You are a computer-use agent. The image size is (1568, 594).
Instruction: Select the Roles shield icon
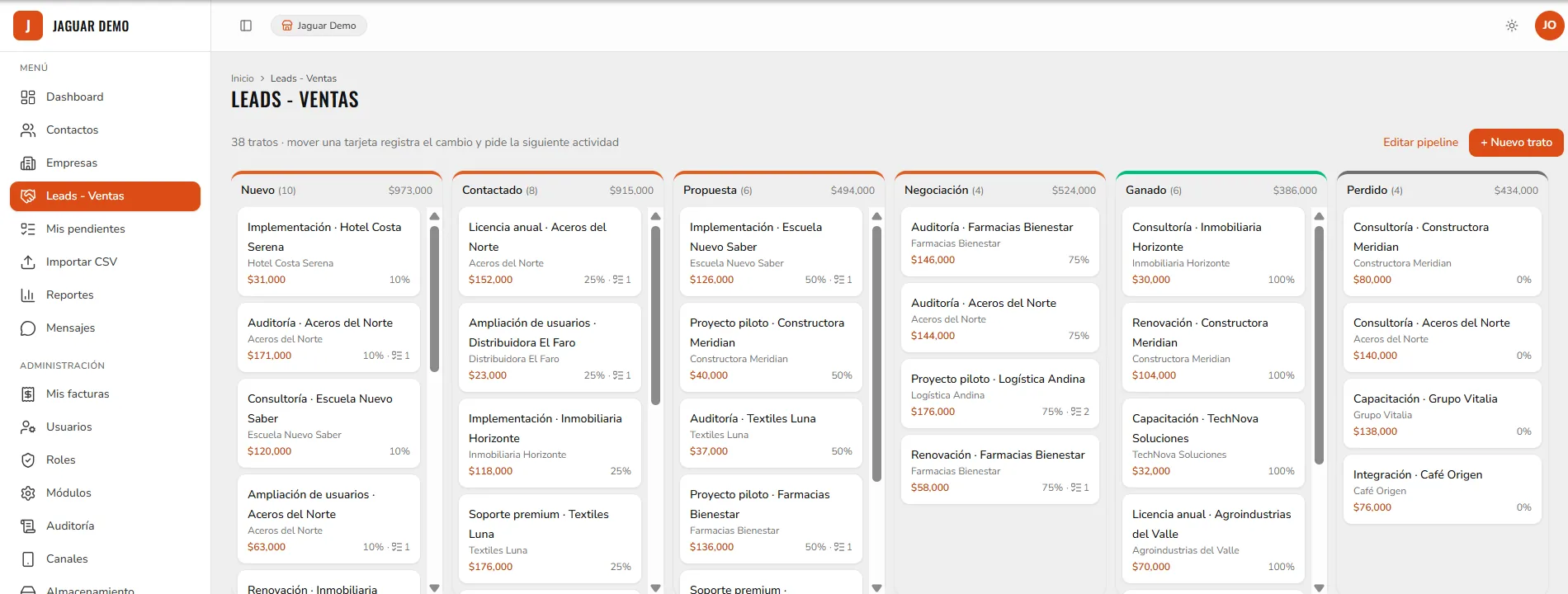pyautogui.click(x=28, y=460)
